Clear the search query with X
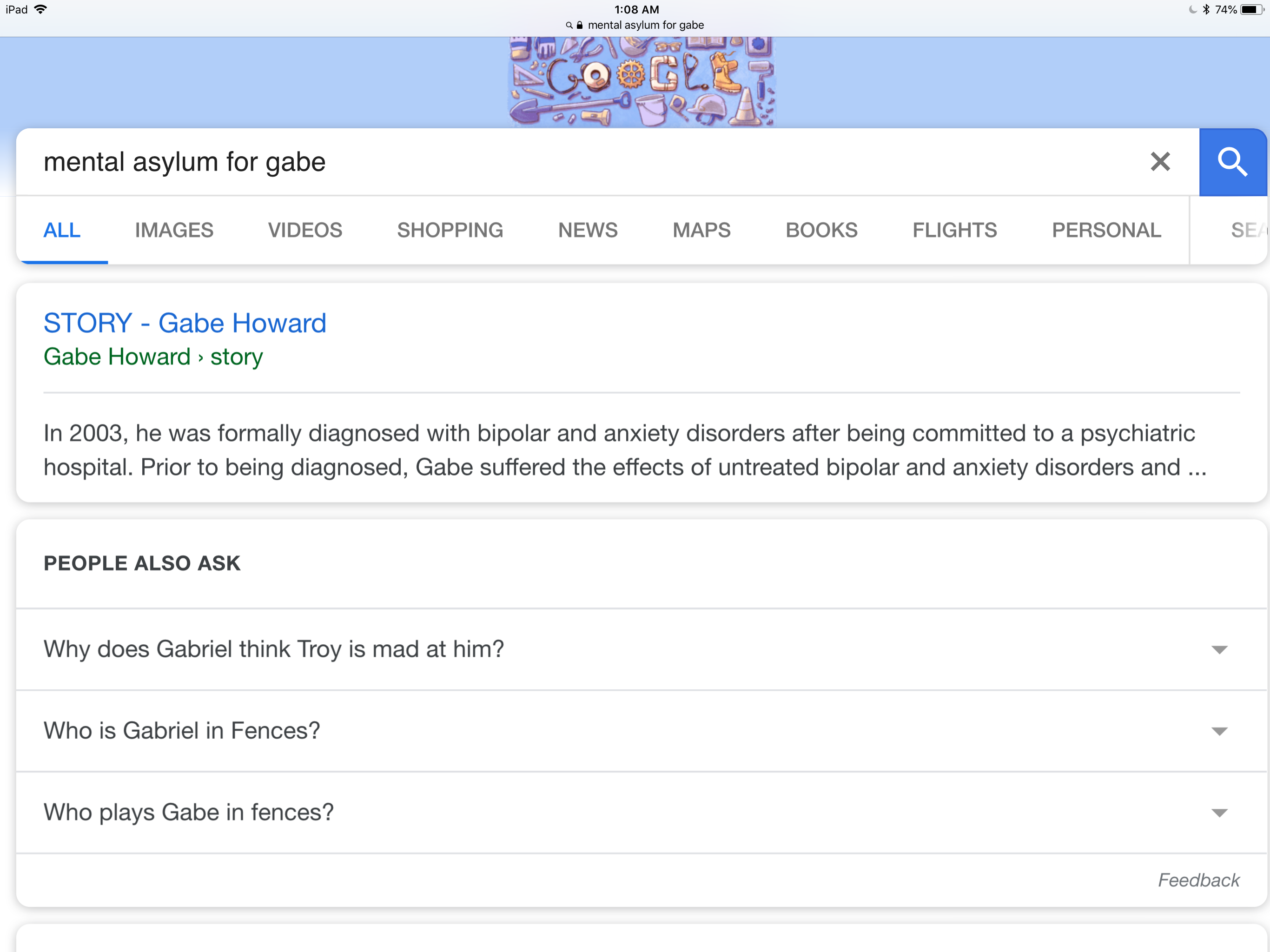Viewport: 1270px width, 952px height. coord(1160,162)
